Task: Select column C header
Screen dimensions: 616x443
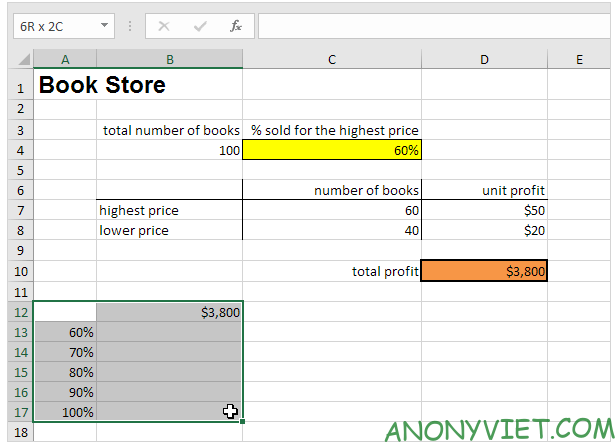Action: (x=332, y=61)
